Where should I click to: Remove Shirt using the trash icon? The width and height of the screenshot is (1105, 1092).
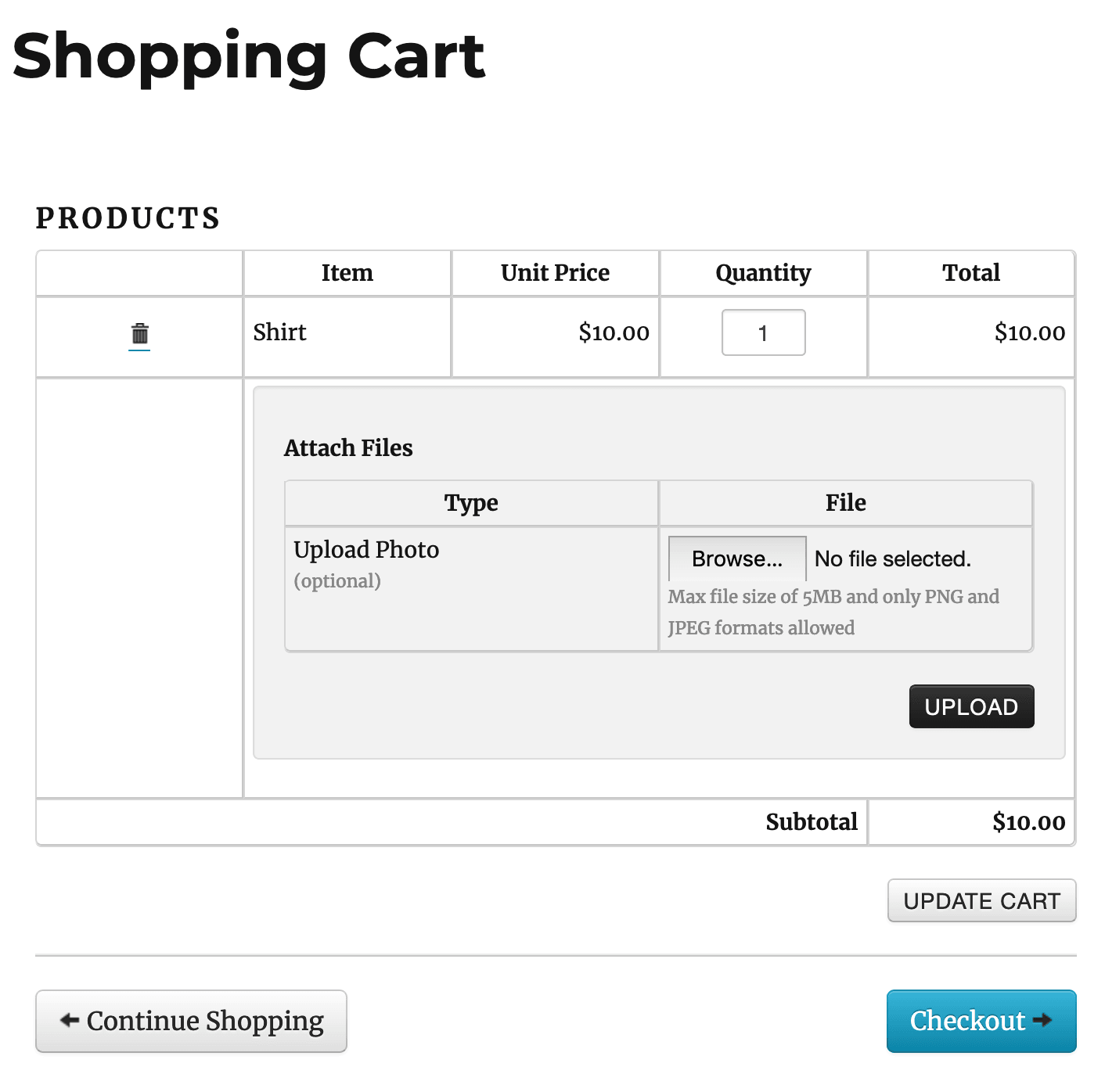tap(139, 334)
